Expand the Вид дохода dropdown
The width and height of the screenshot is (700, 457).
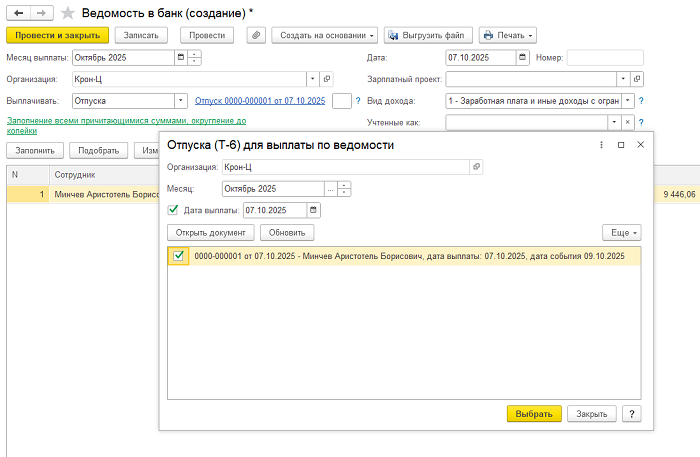627,100
